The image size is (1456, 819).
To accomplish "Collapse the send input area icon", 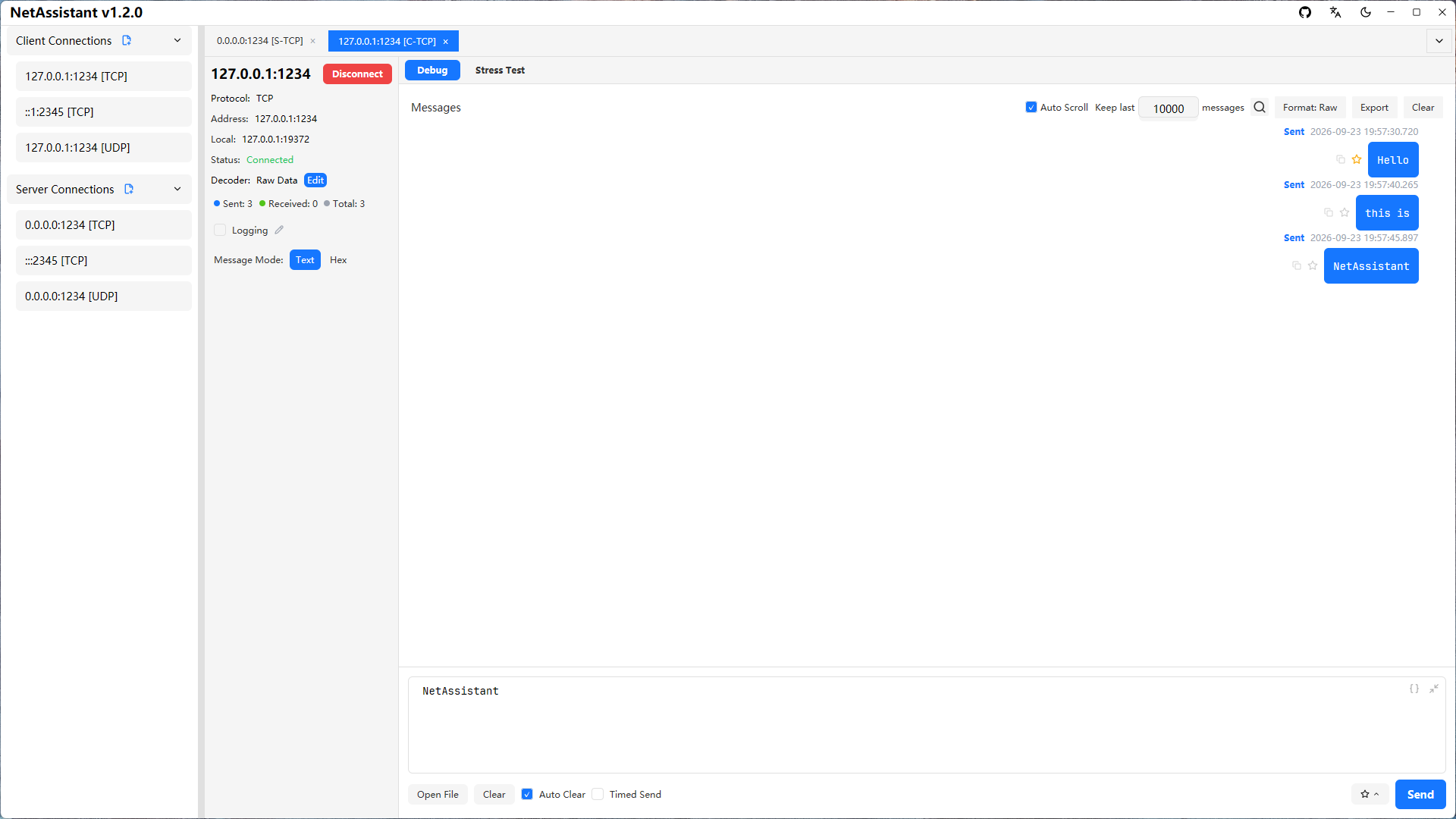I will 1434,689.
